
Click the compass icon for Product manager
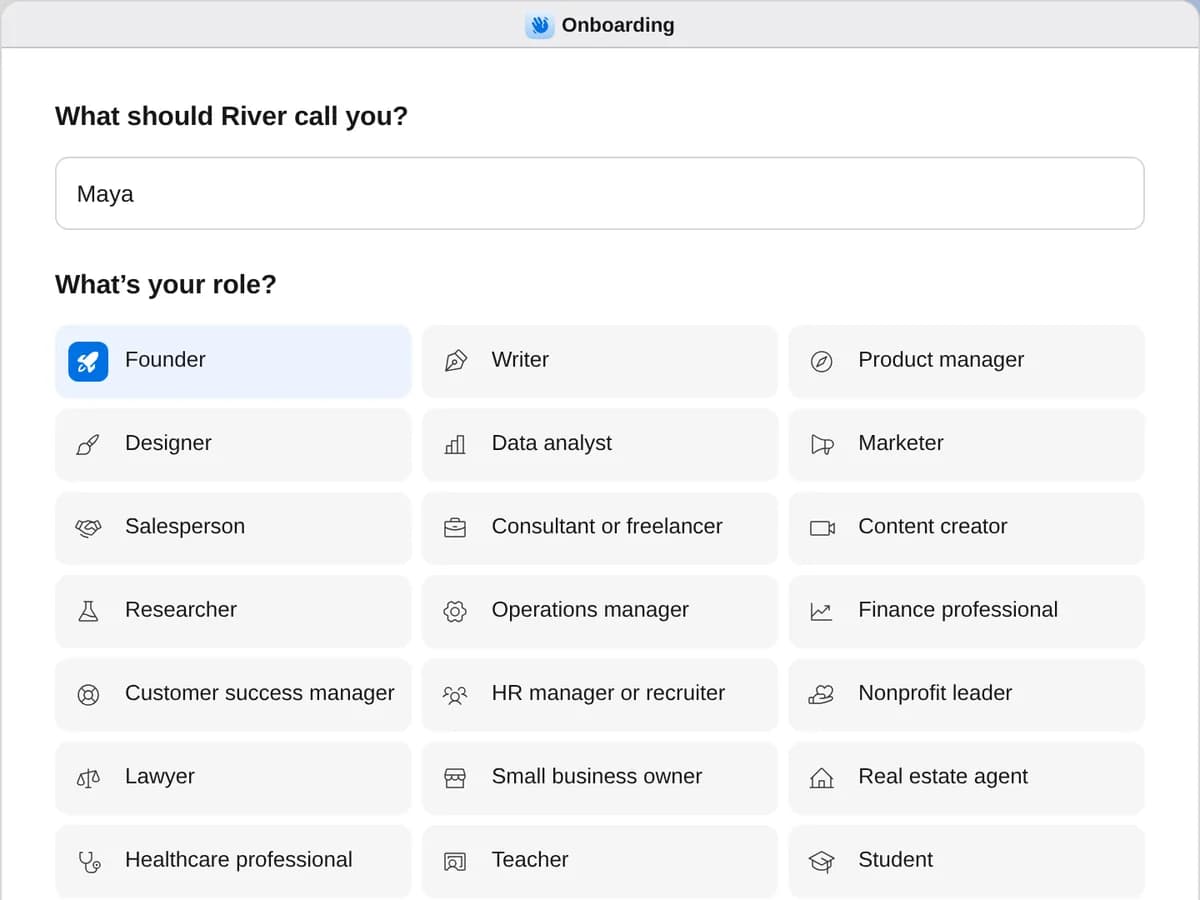(x=821, y=361)
